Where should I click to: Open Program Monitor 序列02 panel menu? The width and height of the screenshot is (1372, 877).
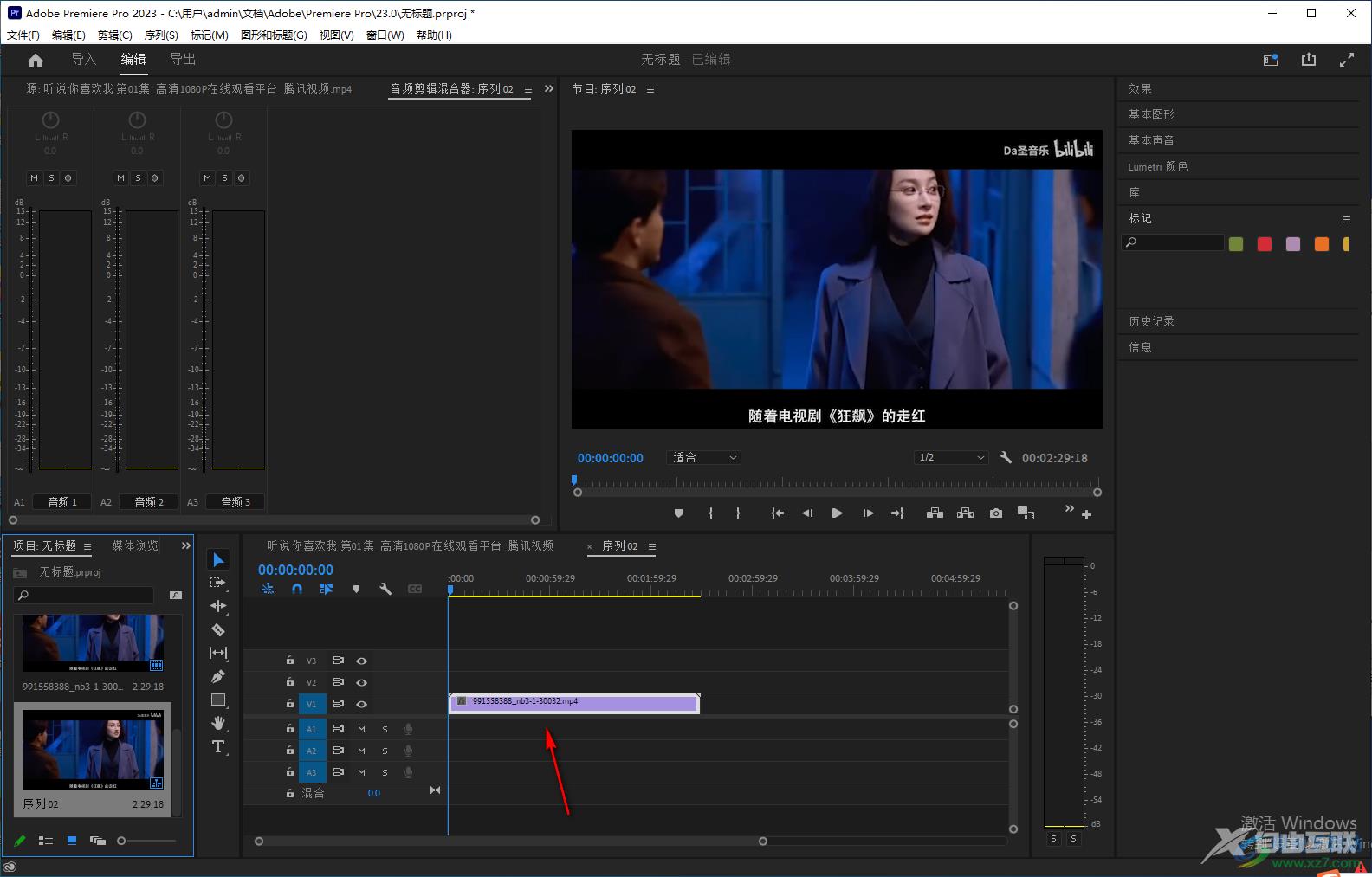pos(650,89)
